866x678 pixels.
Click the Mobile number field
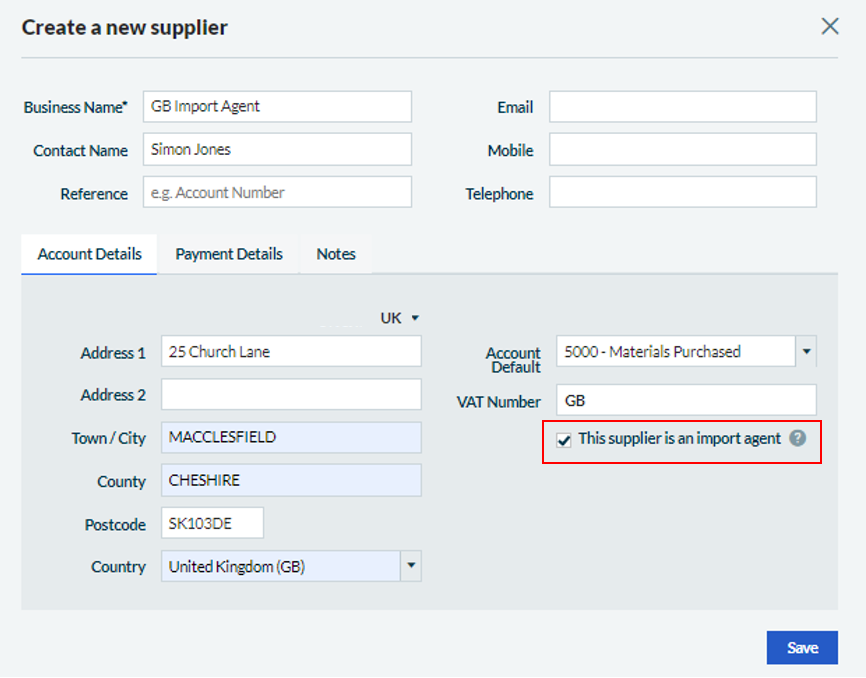[682, 150]
